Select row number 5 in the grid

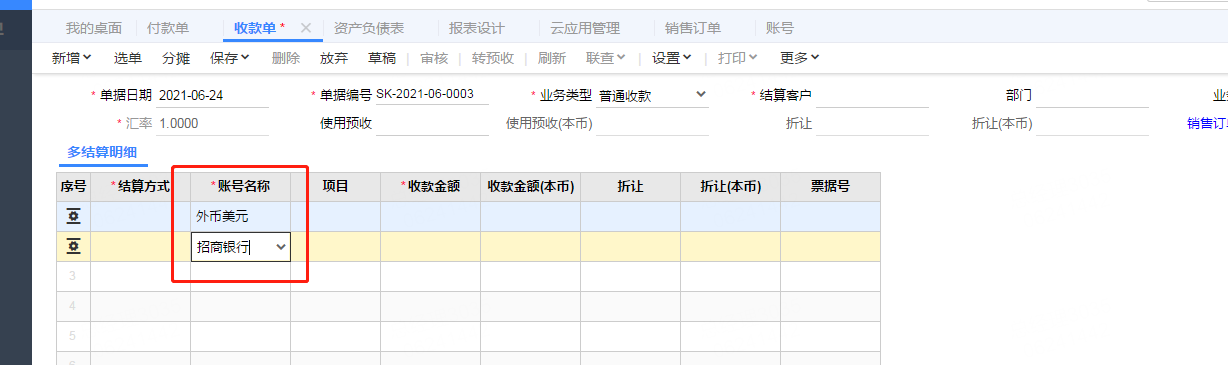coord(74,337)
